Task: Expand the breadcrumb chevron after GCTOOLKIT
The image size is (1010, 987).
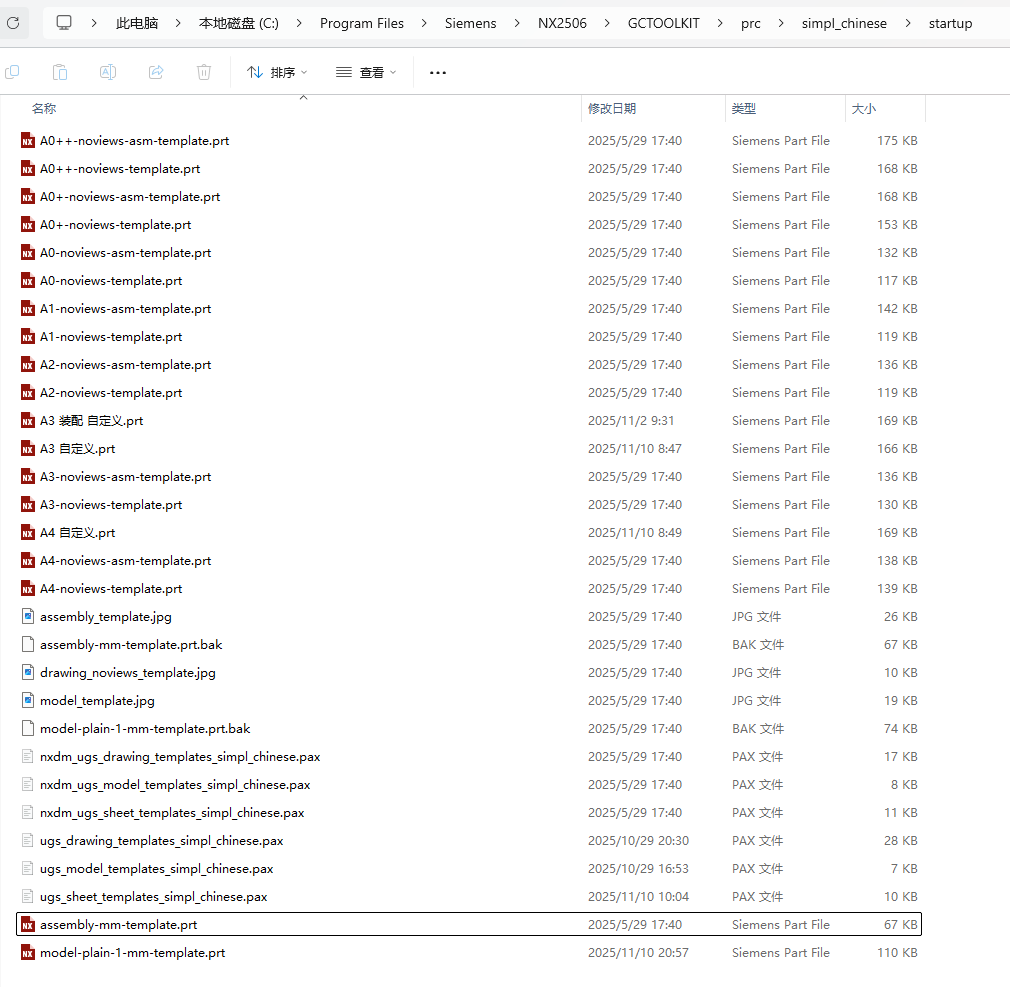Action: tap(721, 22)
